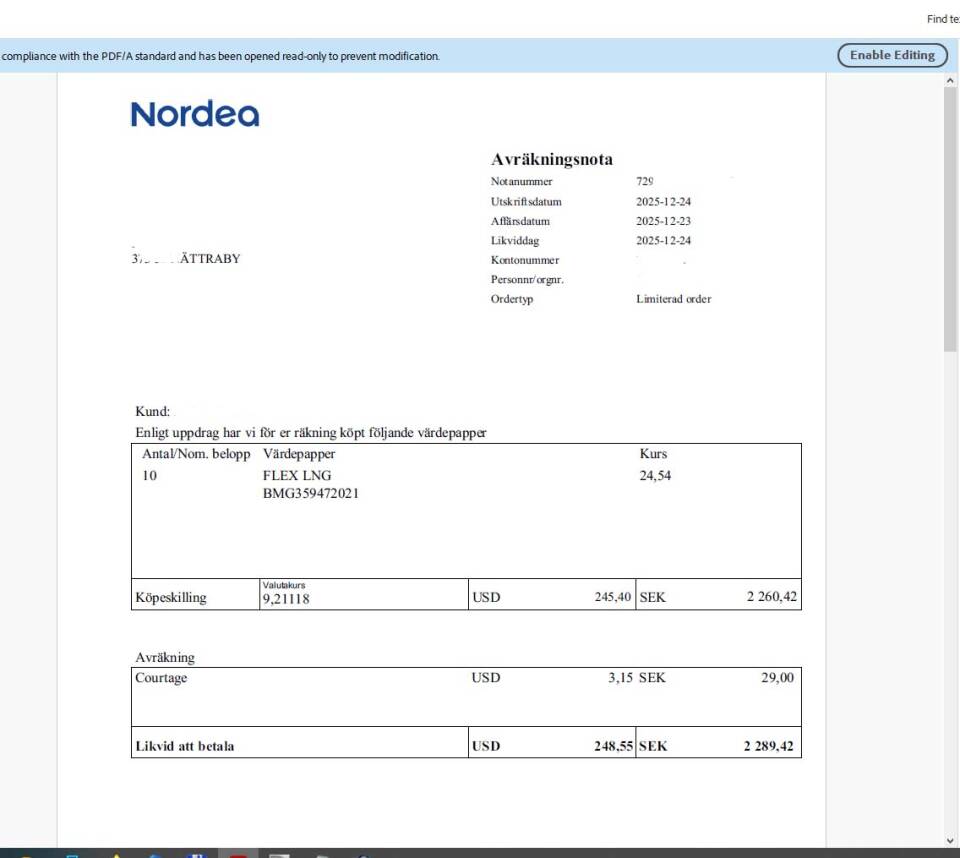Select the Courtage SEK amount 29,00
Image resolution: width=960 pixels, height=858 pixels.
click(x=777, y=678)
